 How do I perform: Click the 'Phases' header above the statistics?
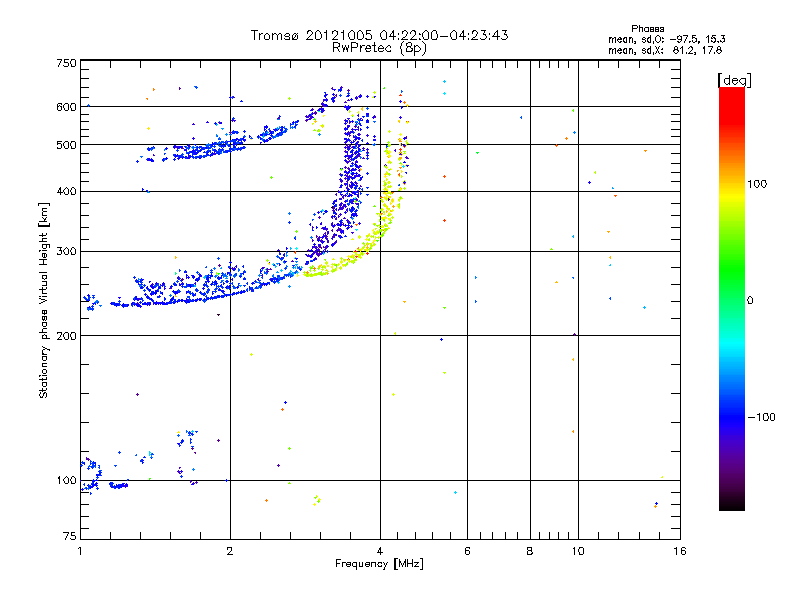(647, 29)
